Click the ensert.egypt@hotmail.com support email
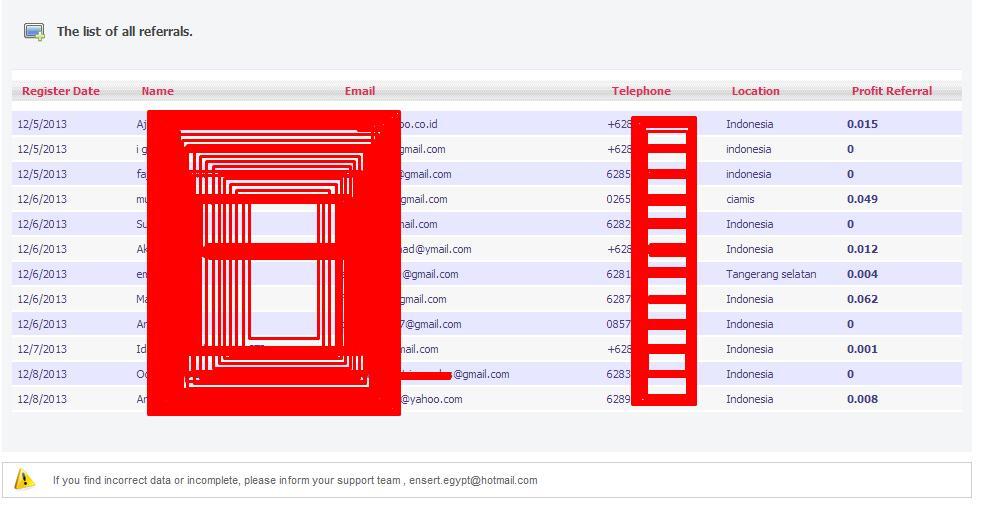991x506 pixels. click(x=473, y=480)
